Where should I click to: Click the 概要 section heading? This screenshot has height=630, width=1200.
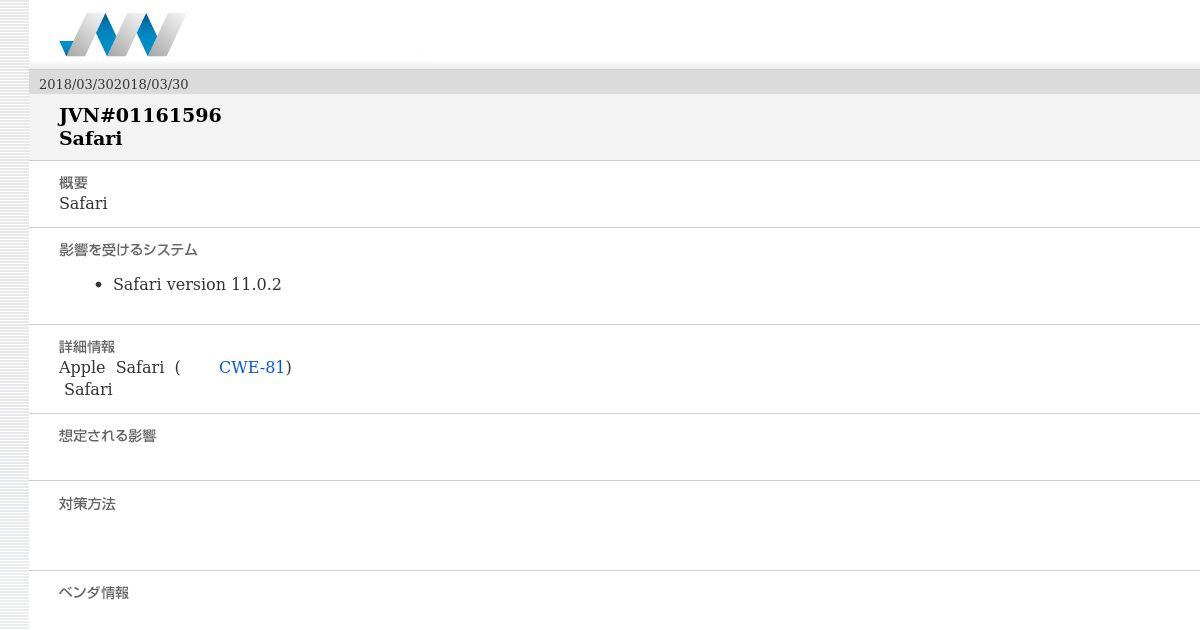[73, 183]
